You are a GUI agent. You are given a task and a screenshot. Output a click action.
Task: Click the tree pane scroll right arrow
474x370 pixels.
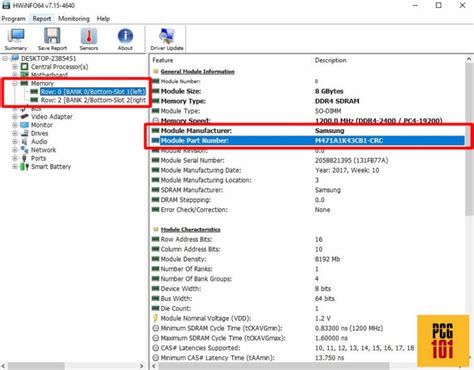pyautogui.click(x=142, y=366)
